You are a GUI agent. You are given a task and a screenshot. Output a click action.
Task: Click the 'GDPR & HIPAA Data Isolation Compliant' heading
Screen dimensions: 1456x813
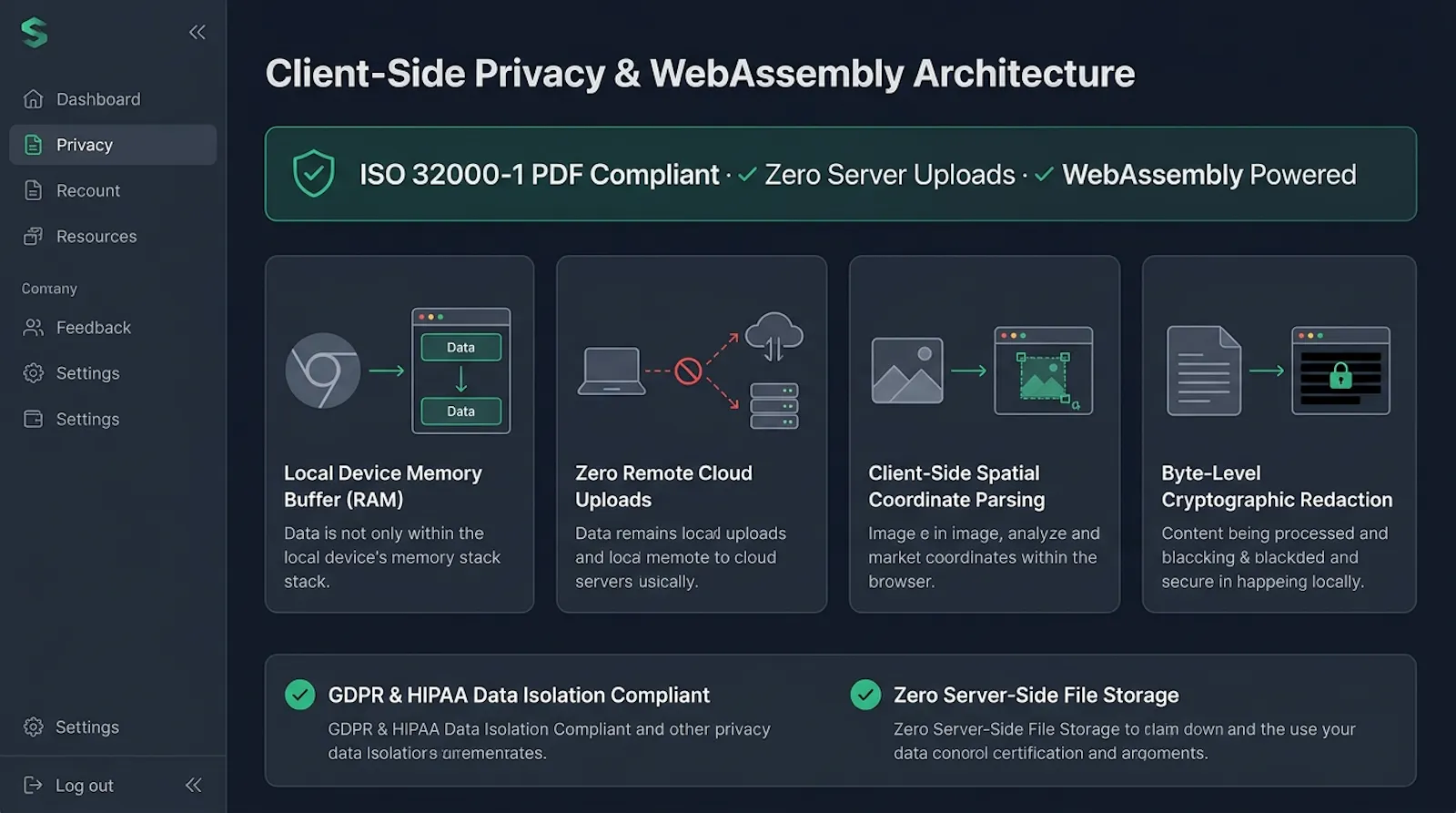[x=519, y=695]
